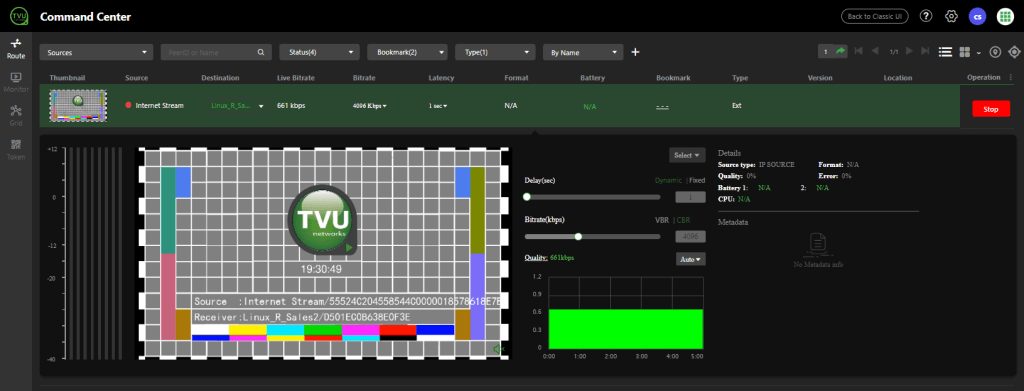The image size is (1024, 391).
Task: Click the Battery column header
Action: pyautogui.click(x=592, y=78)
